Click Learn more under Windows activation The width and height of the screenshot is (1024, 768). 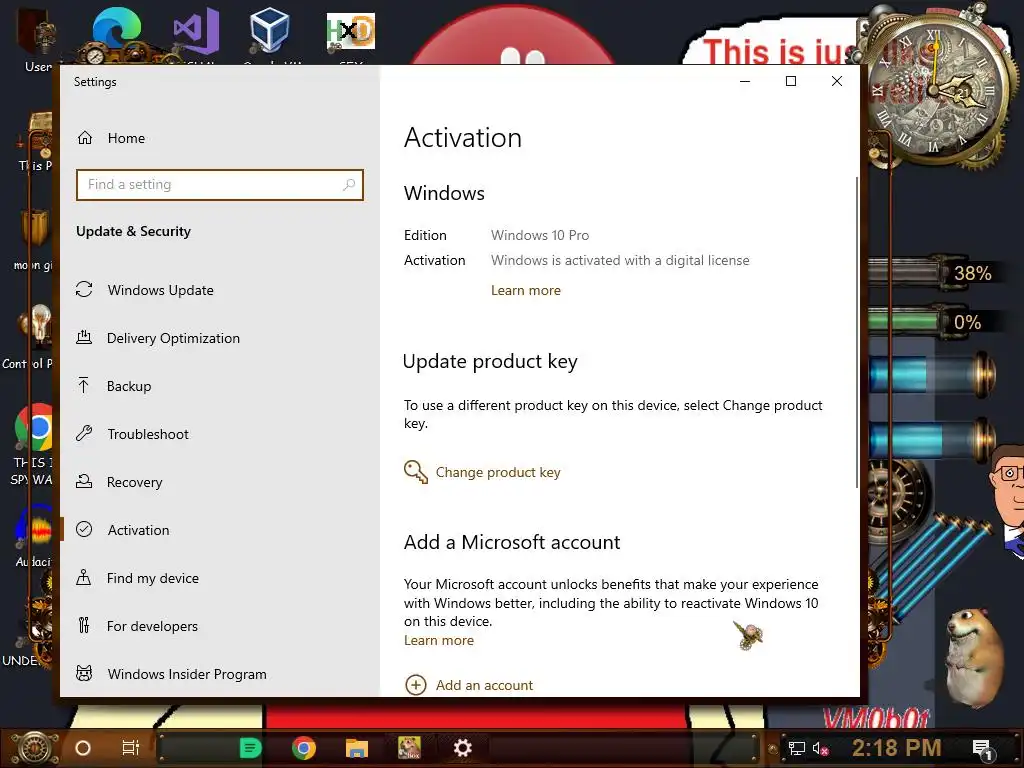tap(526, 291)
